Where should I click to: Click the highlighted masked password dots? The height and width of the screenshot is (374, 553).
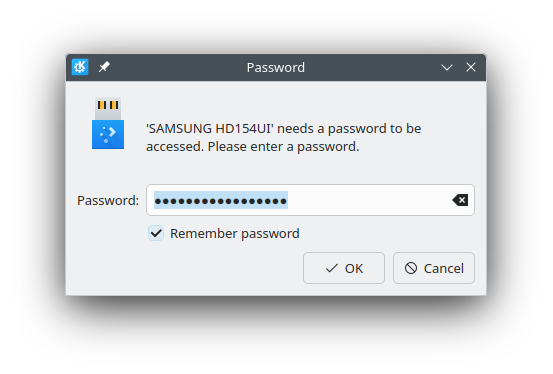221,200
